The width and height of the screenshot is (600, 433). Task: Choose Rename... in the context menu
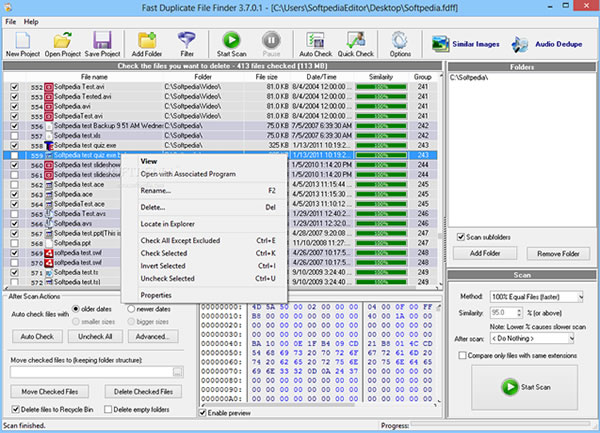(x=204, y=190)
